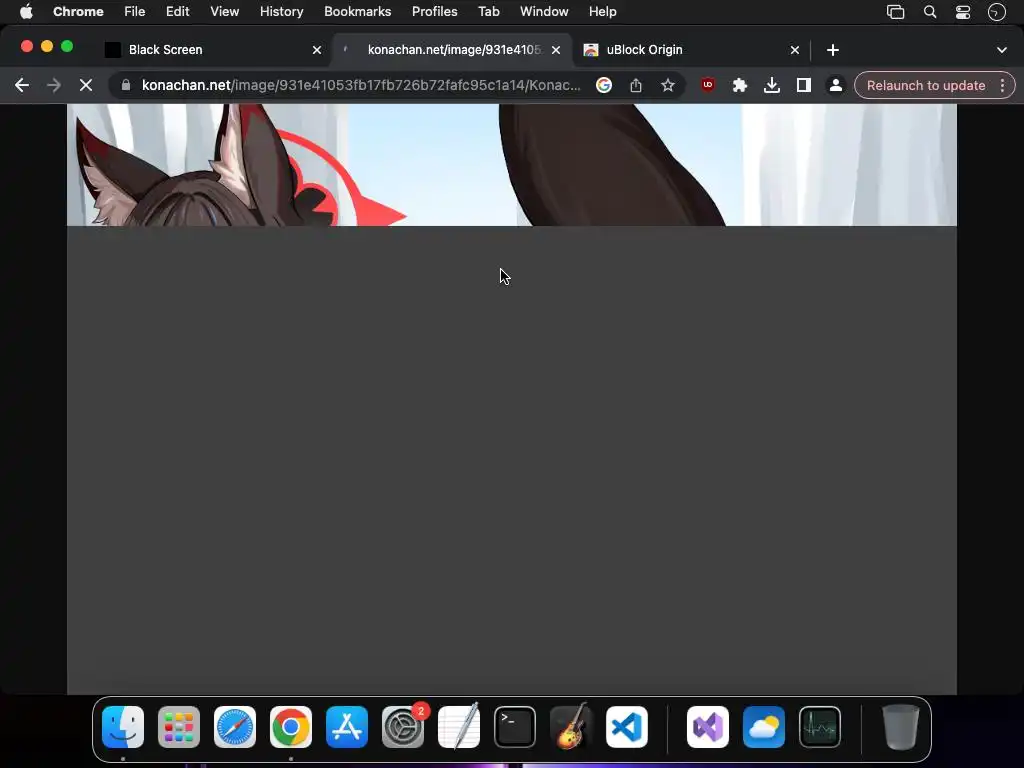Open the Trash in the Dock
Screen dimensions: 1024x768
click(x=901, y=727)
